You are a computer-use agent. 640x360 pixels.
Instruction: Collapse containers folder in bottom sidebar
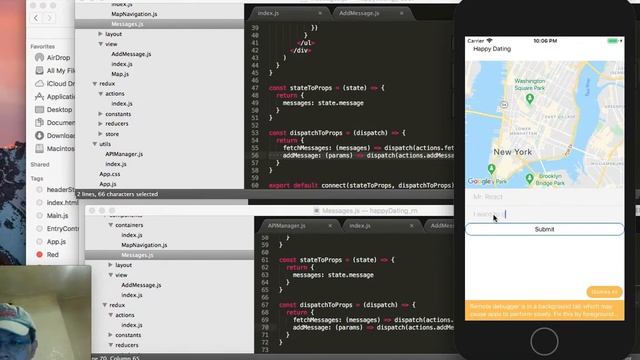click(110, 225)
